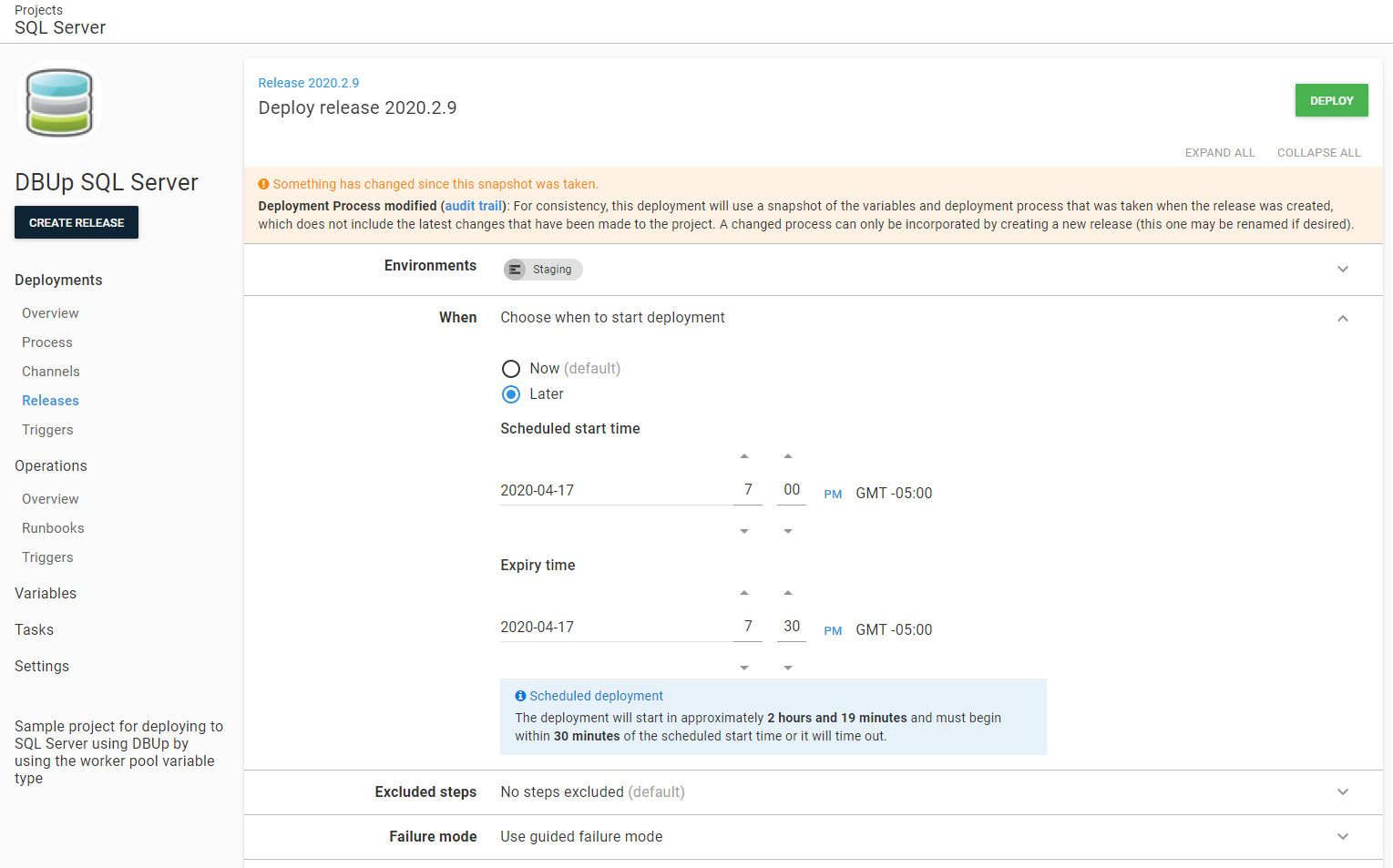The image size is (1393, 868).
Task: Open Runbooks under Operations
Action: [x=53, y=528]
